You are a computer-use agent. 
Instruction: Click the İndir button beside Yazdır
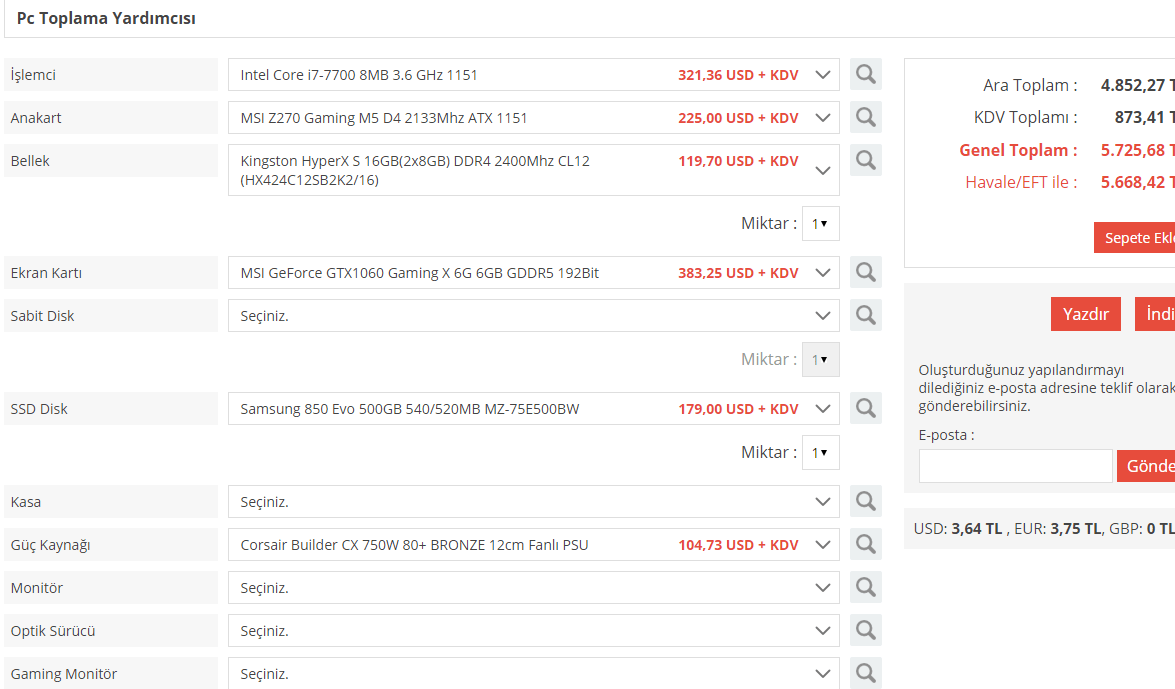point(1155,314)
